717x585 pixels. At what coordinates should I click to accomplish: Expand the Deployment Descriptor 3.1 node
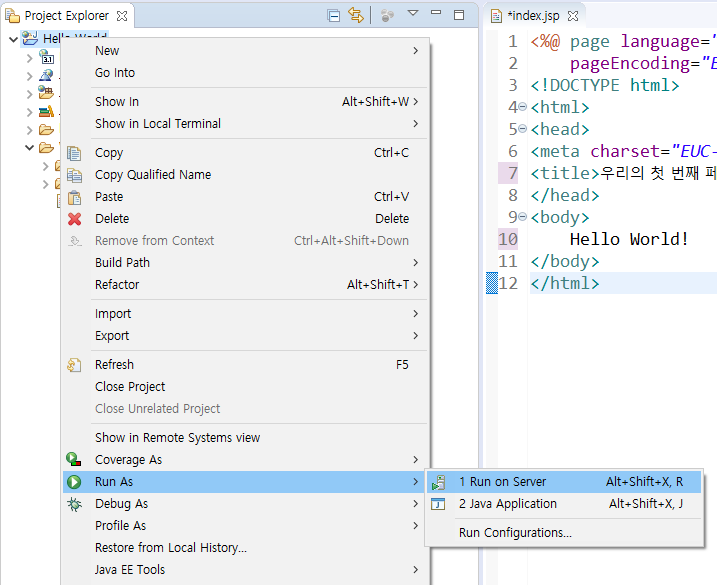[x=29, y=58]
